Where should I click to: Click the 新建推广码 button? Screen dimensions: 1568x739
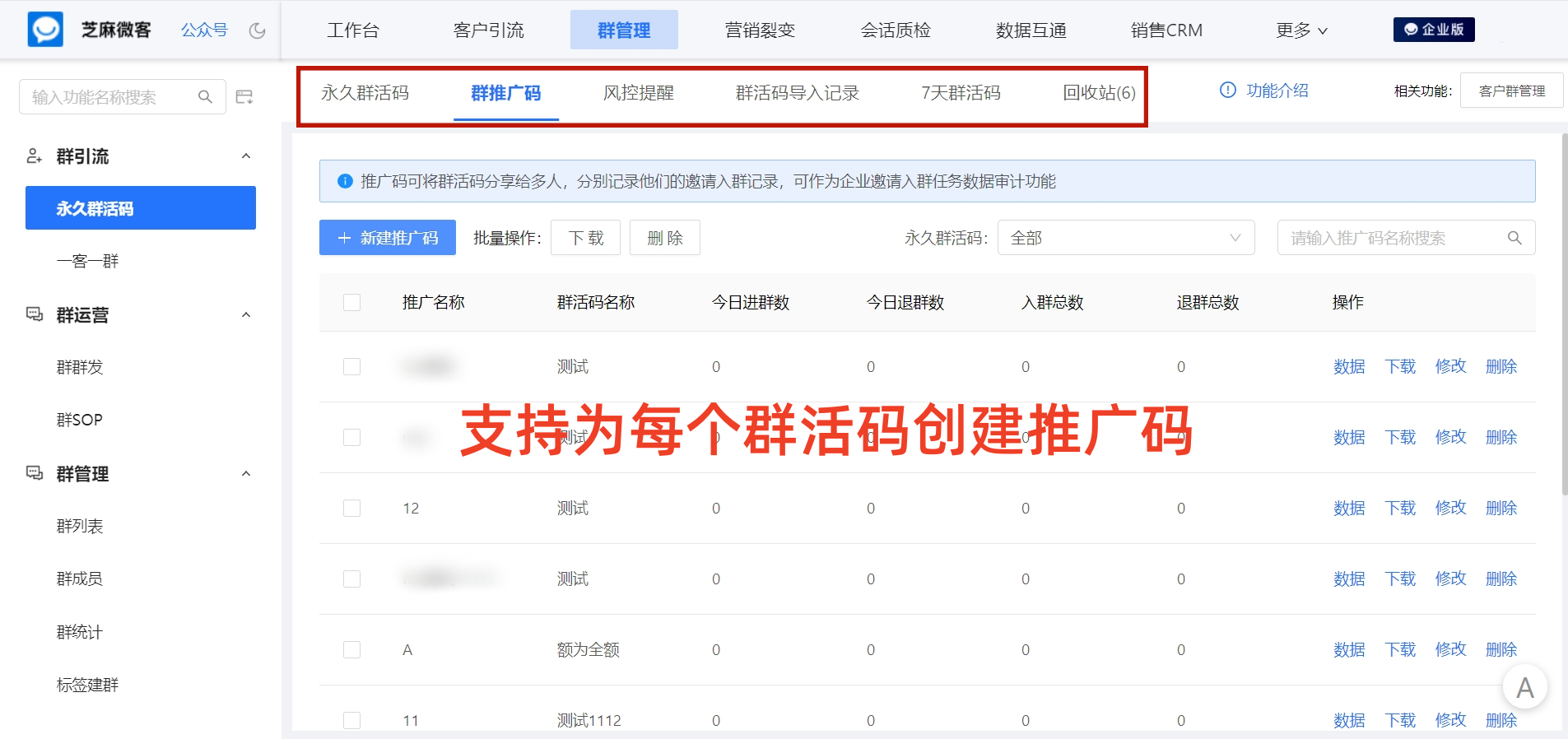click(388, 238)
